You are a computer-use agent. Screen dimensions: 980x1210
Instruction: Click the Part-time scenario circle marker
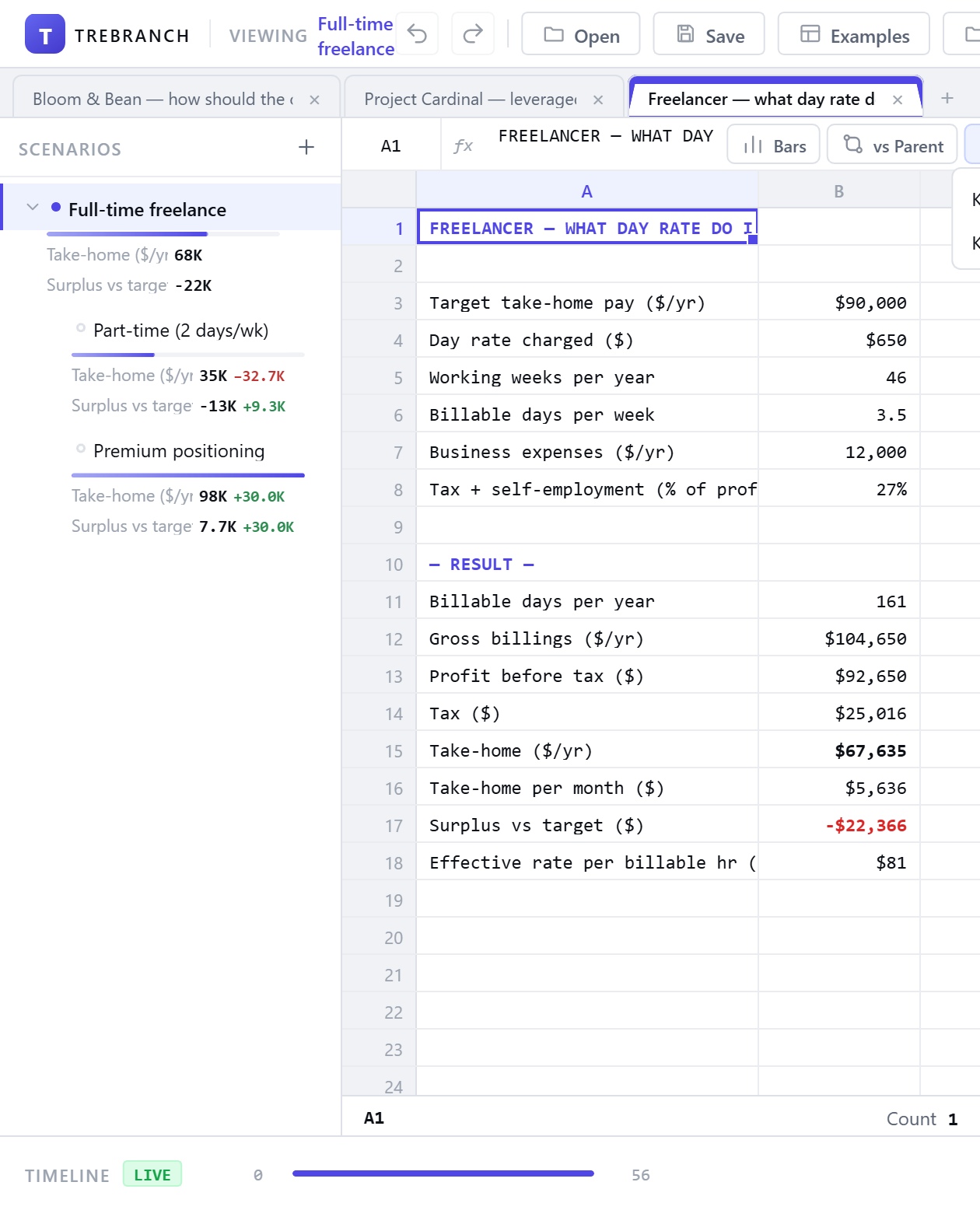click(81, 327)
